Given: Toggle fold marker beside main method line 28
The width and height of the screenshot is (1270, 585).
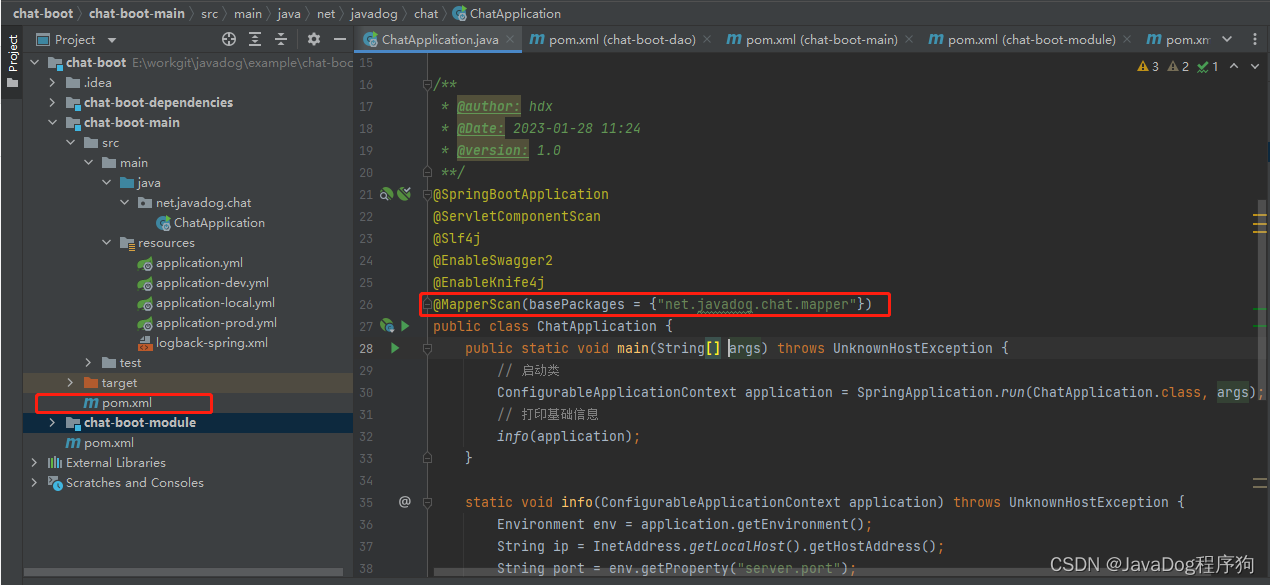Looking at the screenshot, I should pos(427,348).
